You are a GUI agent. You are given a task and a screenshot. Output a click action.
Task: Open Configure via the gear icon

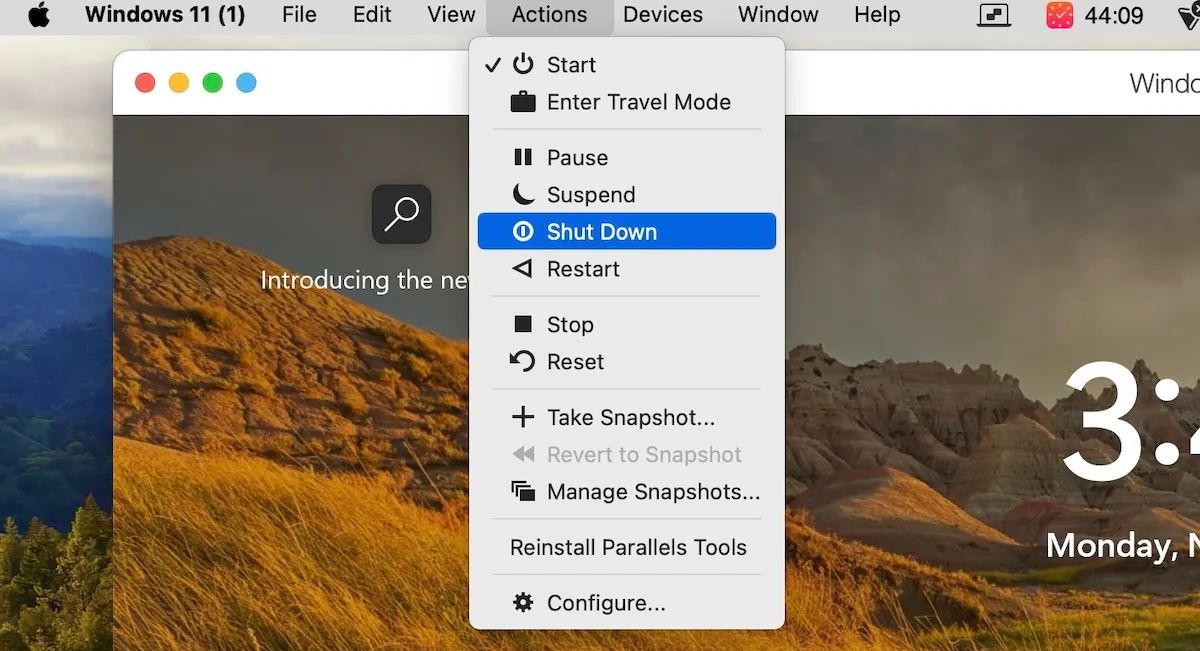(x=523, y=602)
